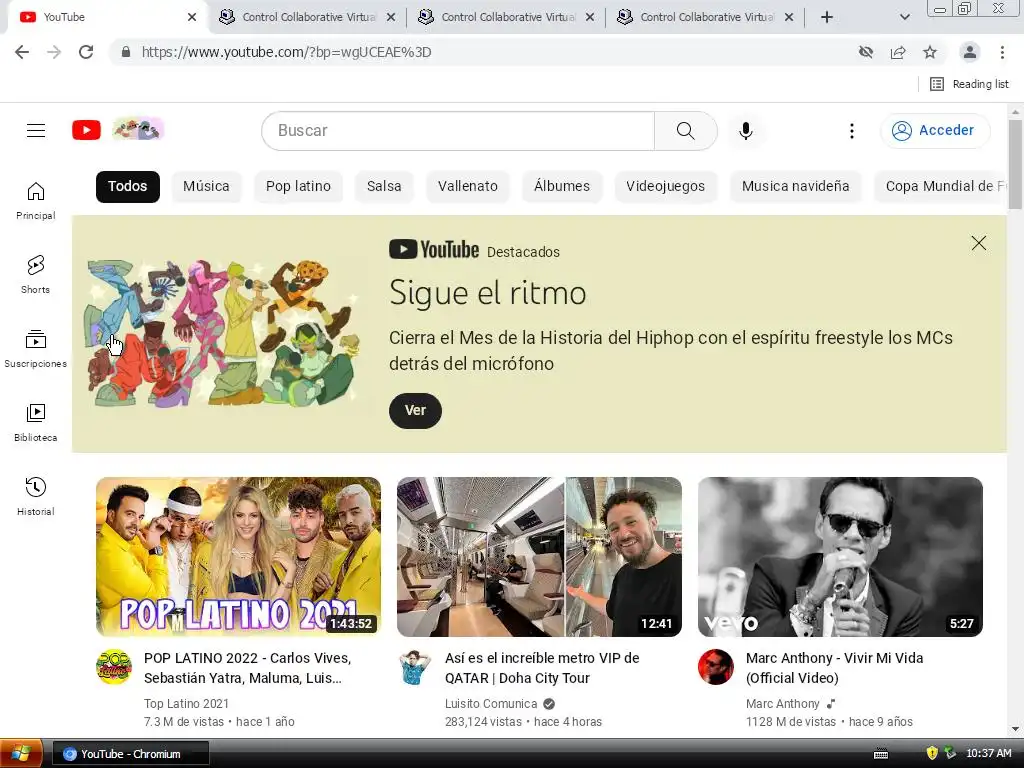Screen dimensions: 1024x768
Task: Click the Ver button in banner
Action: pos(415,410)
